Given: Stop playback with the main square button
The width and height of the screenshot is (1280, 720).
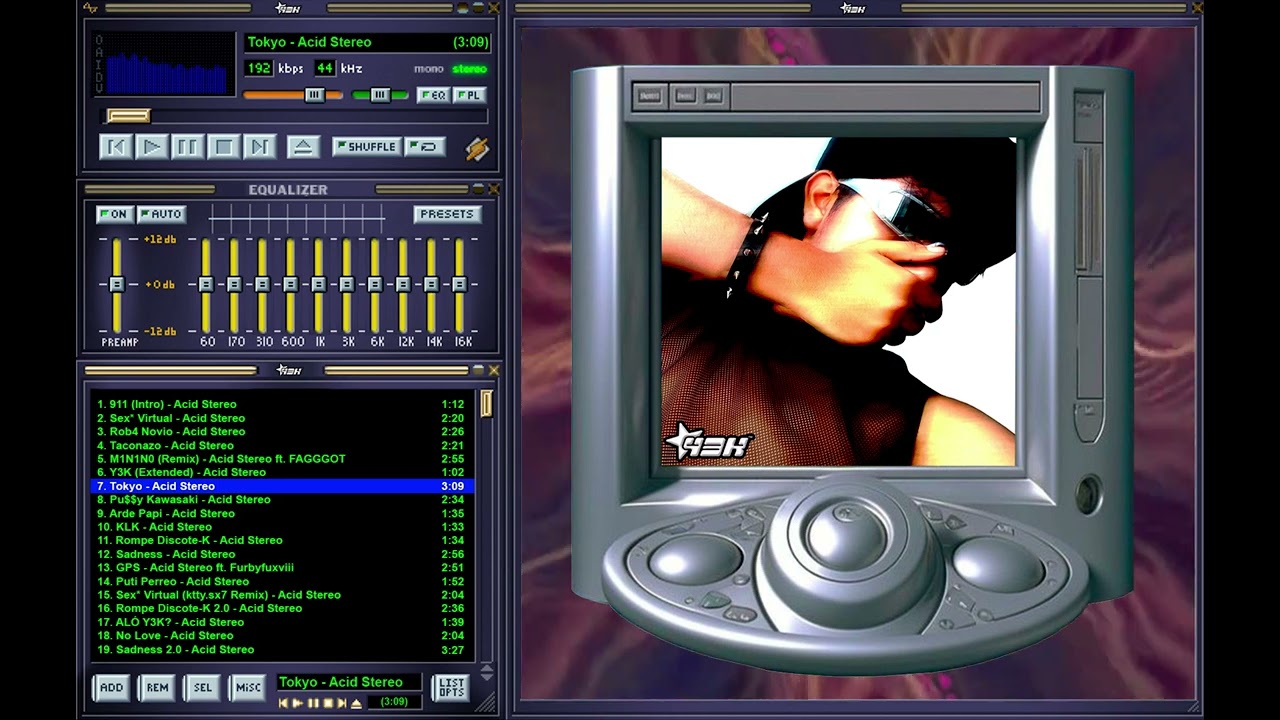Looking at the screenshot, I should pos(223,147).
